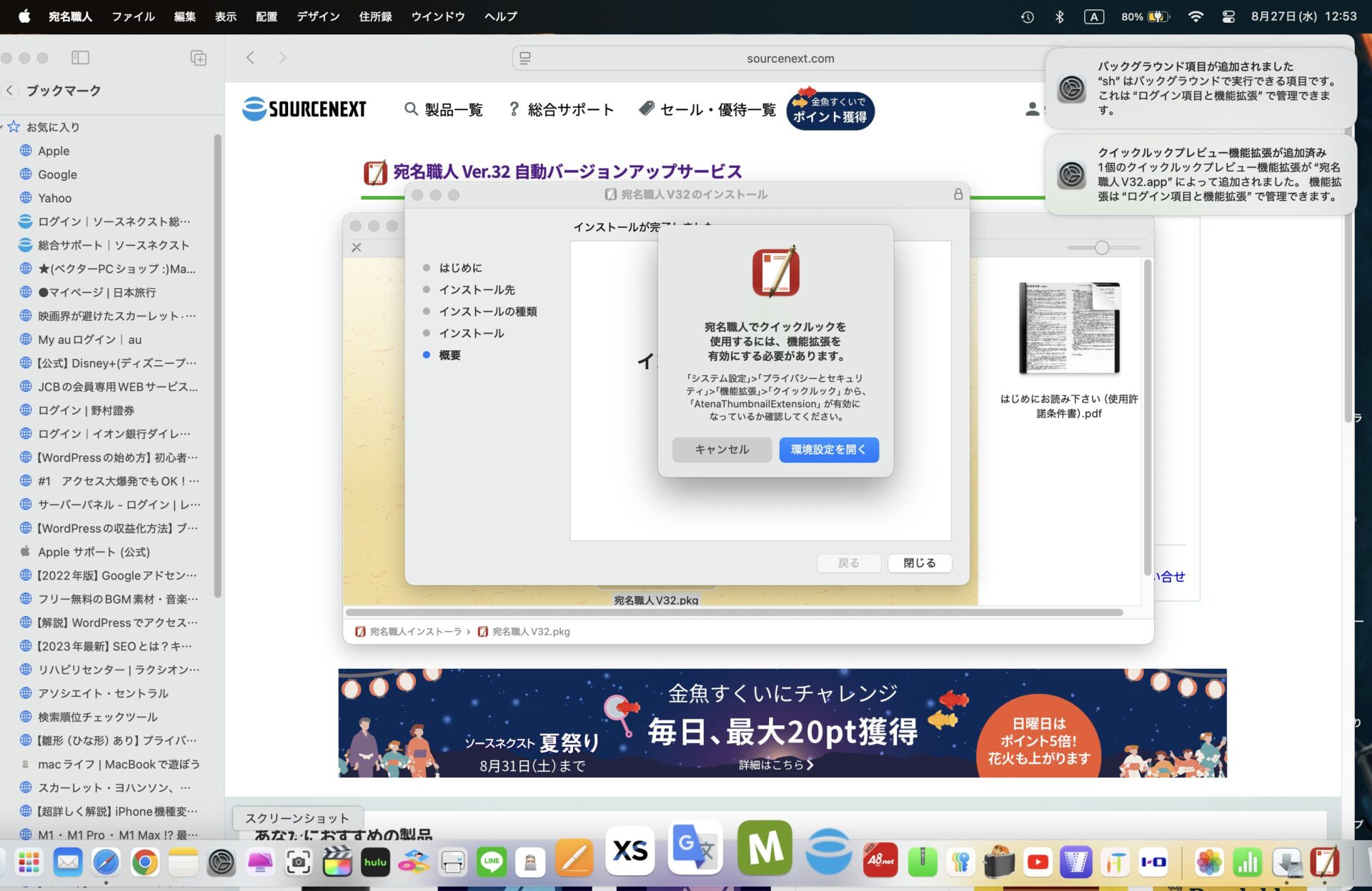The width and height of the screenshot is (1372, 891).
Task: Click 宛名職人インストーラ in the path bar
Action: 409,632
